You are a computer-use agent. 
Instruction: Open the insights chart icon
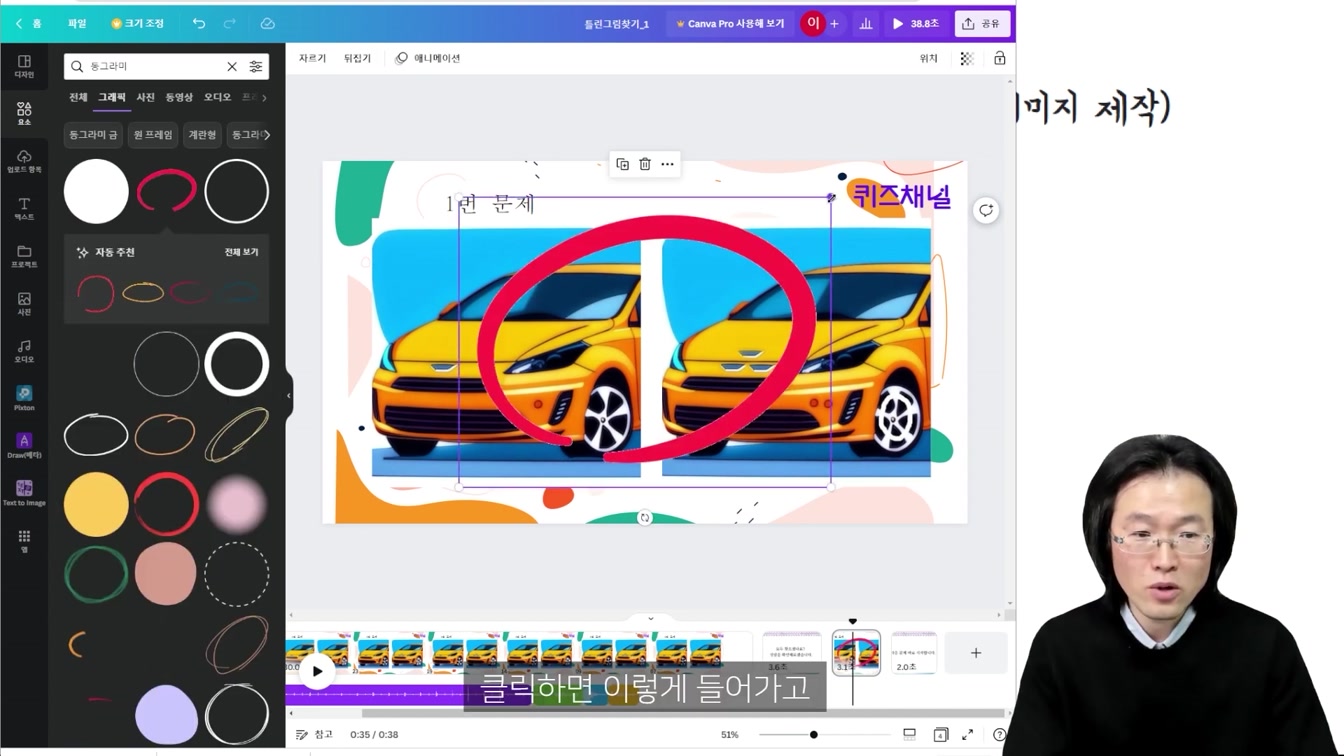pyautogui.click(x=865, y=23)
